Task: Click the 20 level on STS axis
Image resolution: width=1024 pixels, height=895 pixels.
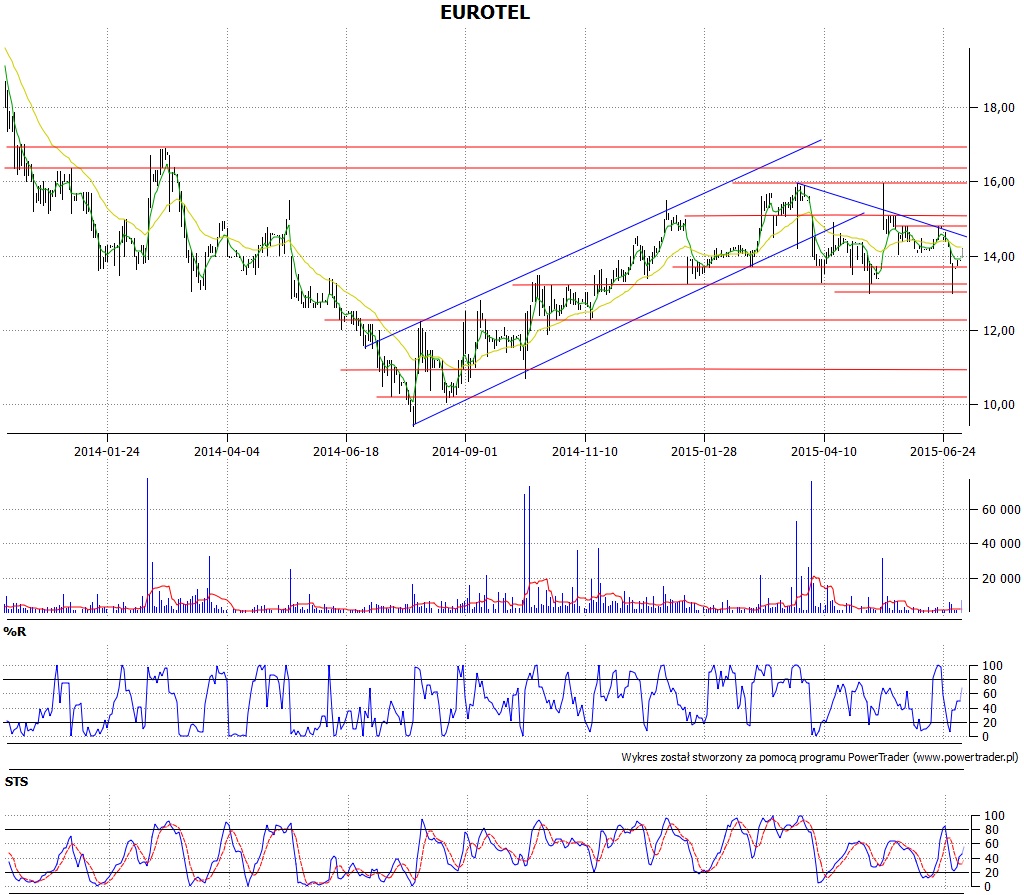Action: point(992,873)
